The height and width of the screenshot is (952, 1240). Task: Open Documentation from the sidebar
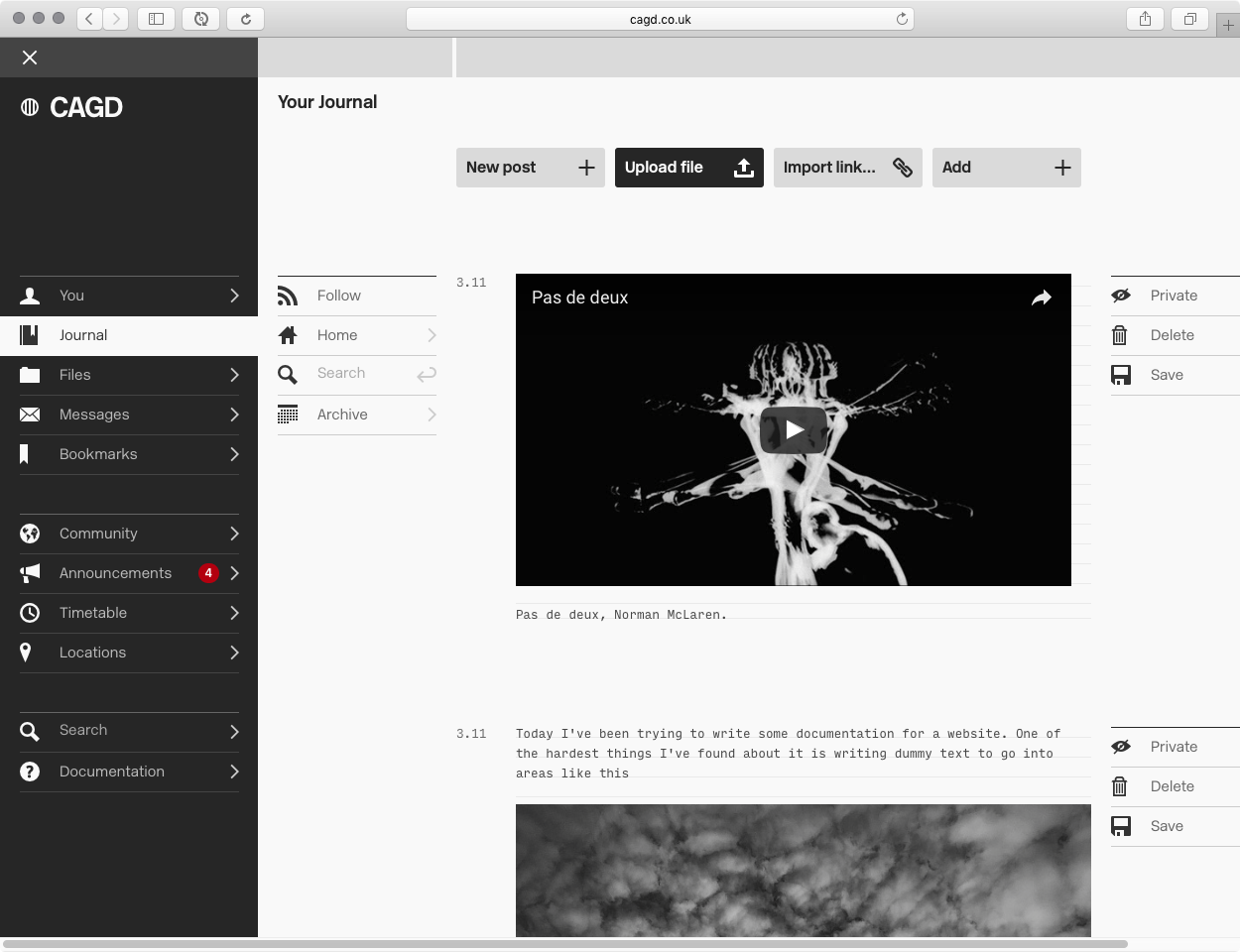pyautogui.click(x=129, y=772)
